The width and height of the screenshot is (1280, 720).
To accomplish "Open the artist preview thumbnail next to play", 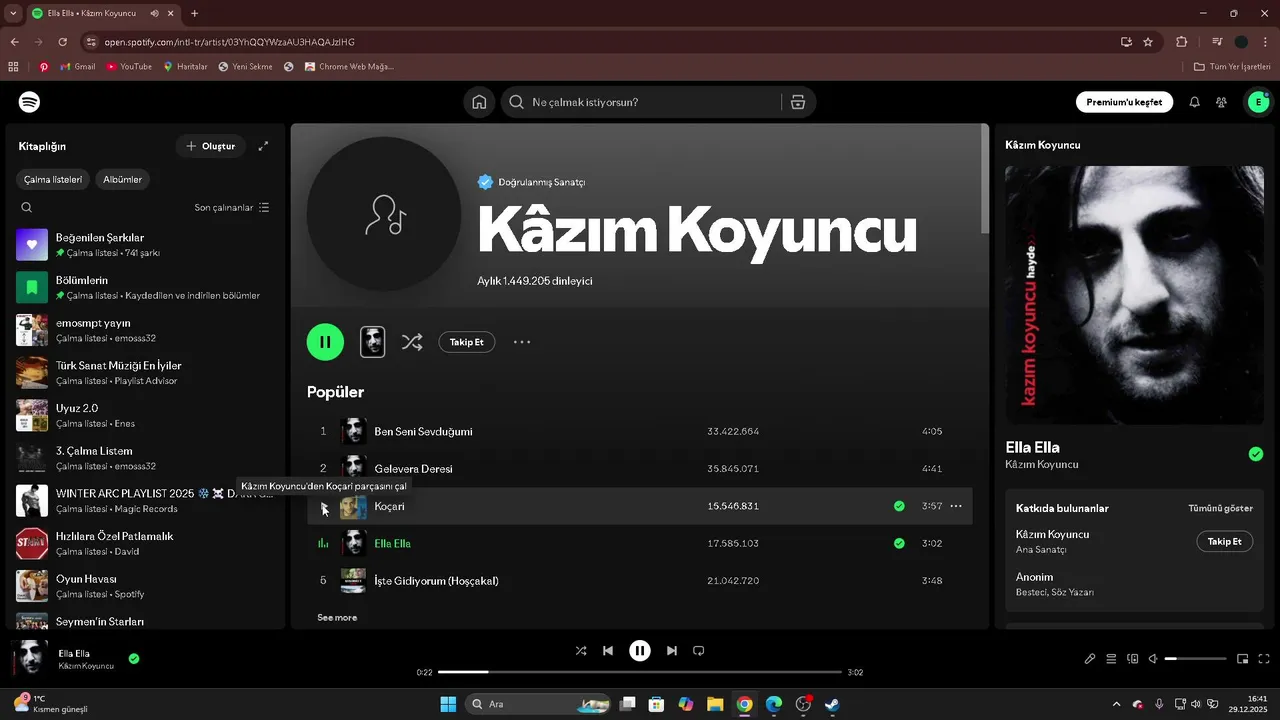I will [372, 342].
